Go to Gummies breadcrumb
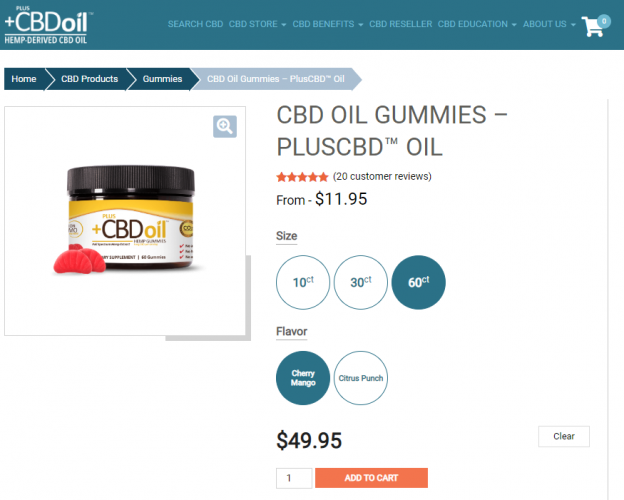 [x=162, y=79]
